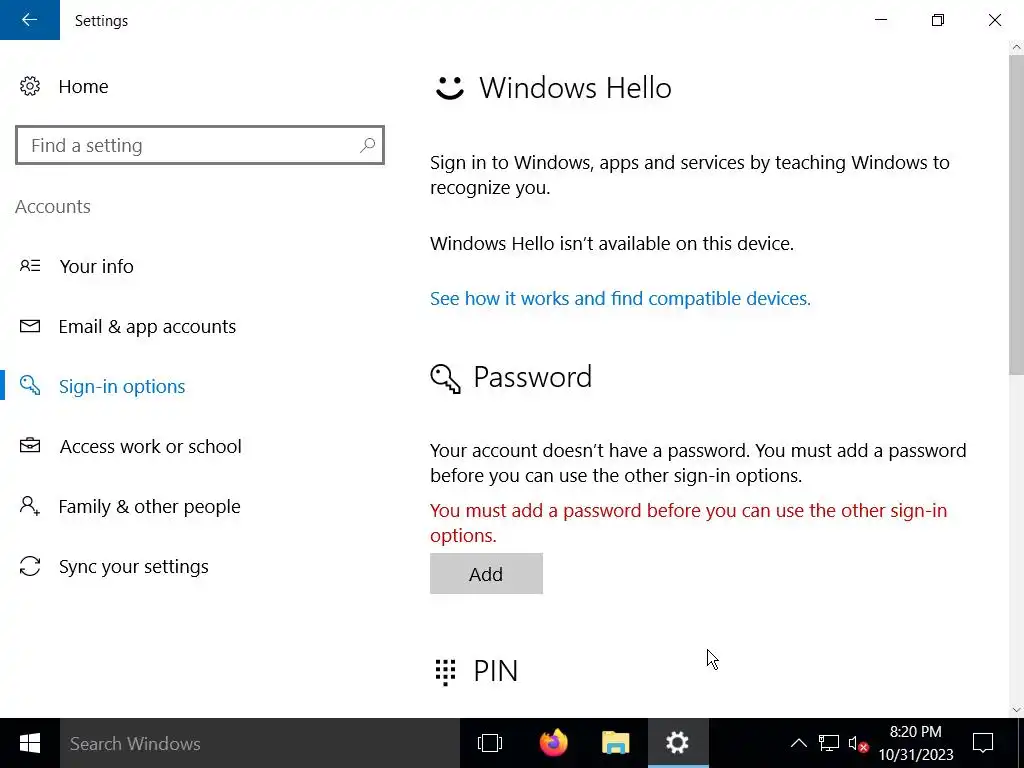The width and height of the screenshot is (1024, 768).
Task: Click "Windows Hello isn't available" text
Action: coord(612,244)
